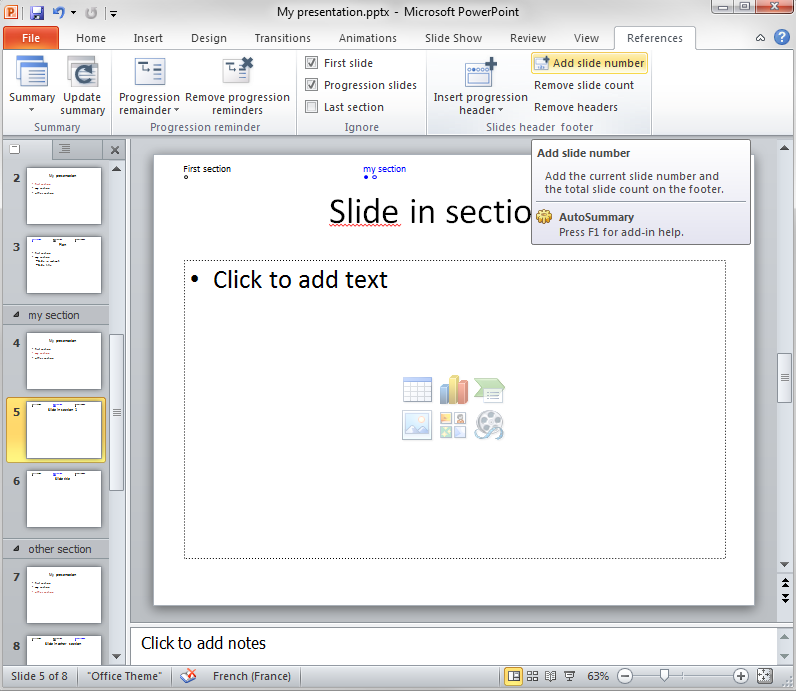Open the Undo history dropdown arrow
This screenshot has height=691, width=796.
(x=73, y=13)
